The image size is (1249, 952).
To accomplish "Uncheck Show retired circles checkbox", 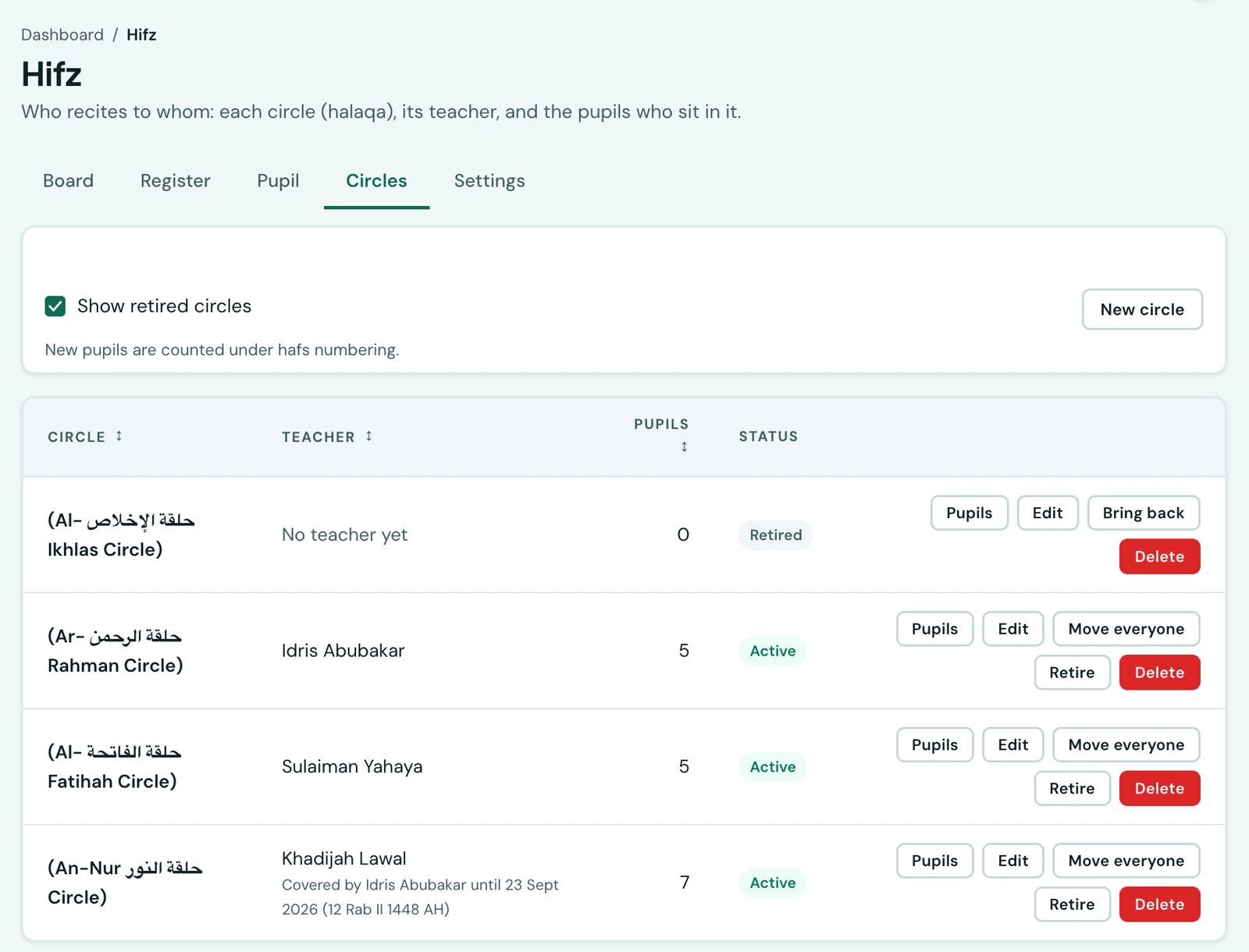I will pos(55,306).
